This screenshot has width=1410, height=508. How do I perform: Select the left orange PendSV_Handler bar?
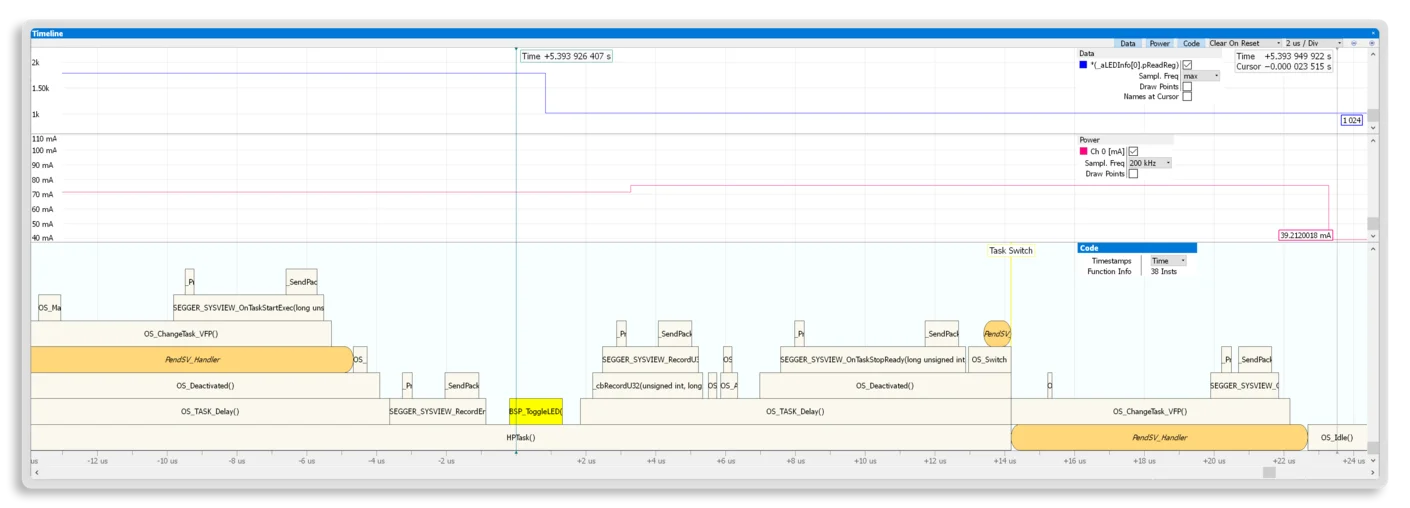(192, 360)
